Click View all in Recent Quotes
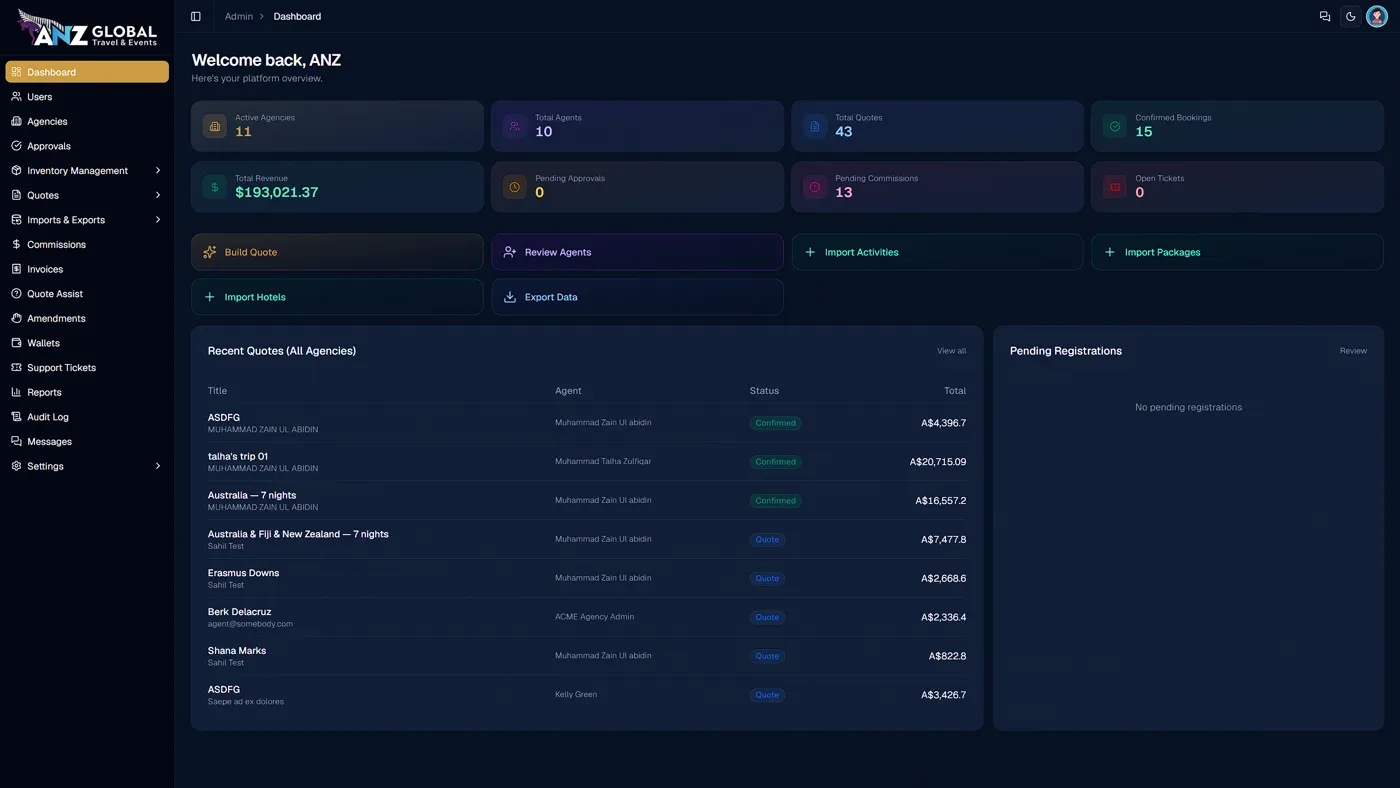The image size is (1400, 788). [x=951, y=351]
